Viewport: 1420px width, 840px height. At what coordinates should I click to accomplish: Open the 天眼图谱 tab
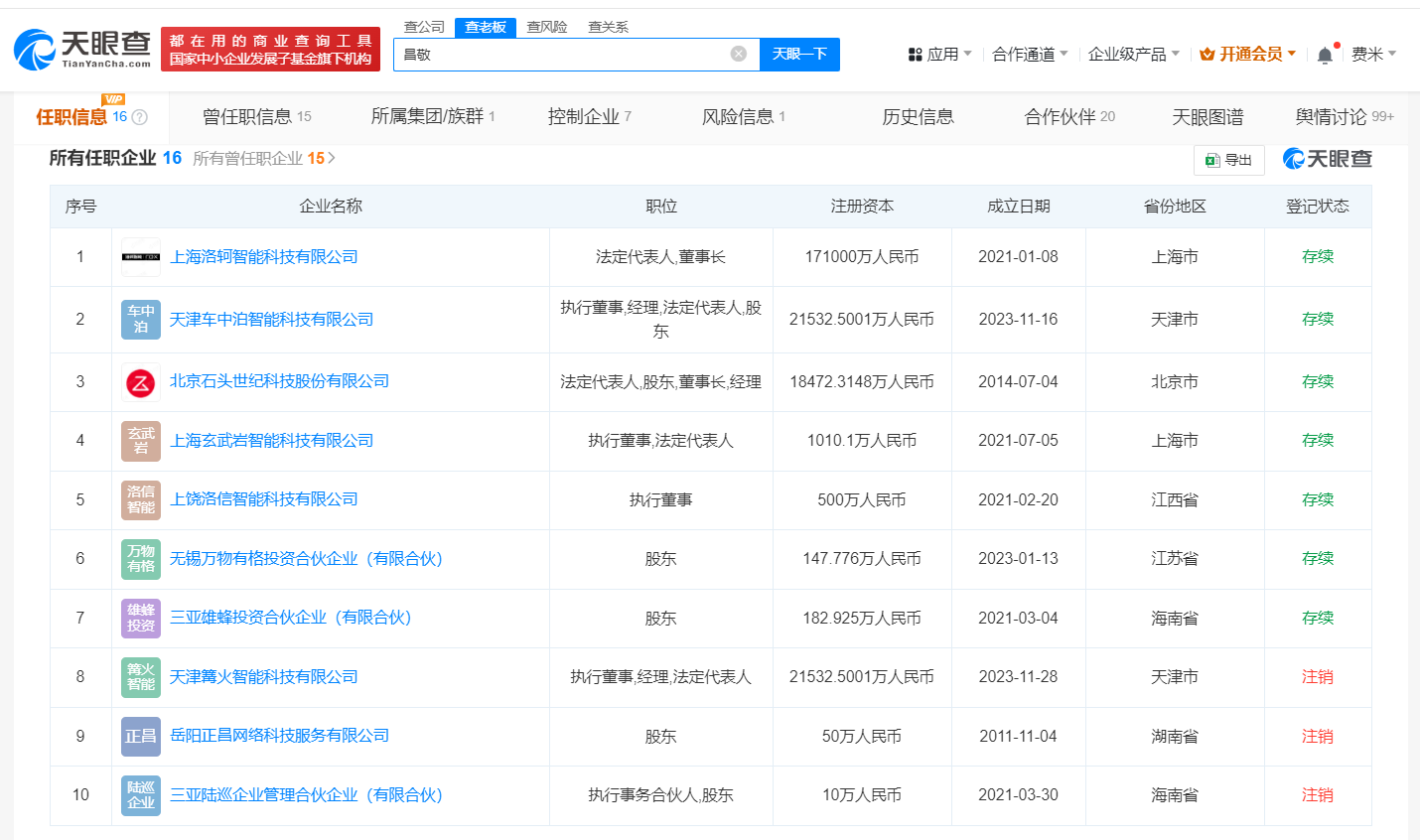(x=1207, y=117)
